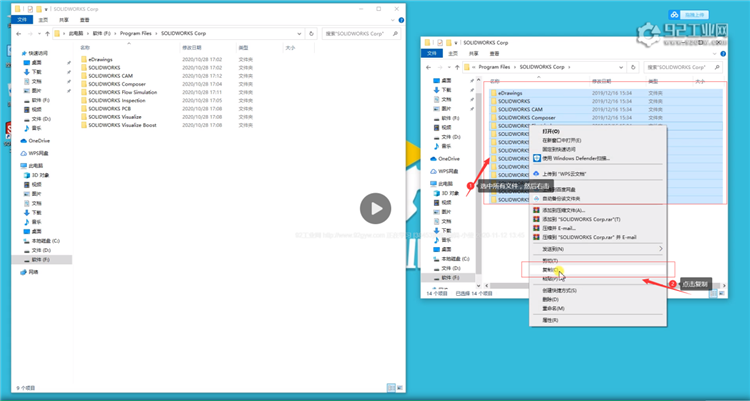Open 网络 in left window sidebar
Viewport: 750px width, 401px height.
pyautogui.click(x=30, y=272)
